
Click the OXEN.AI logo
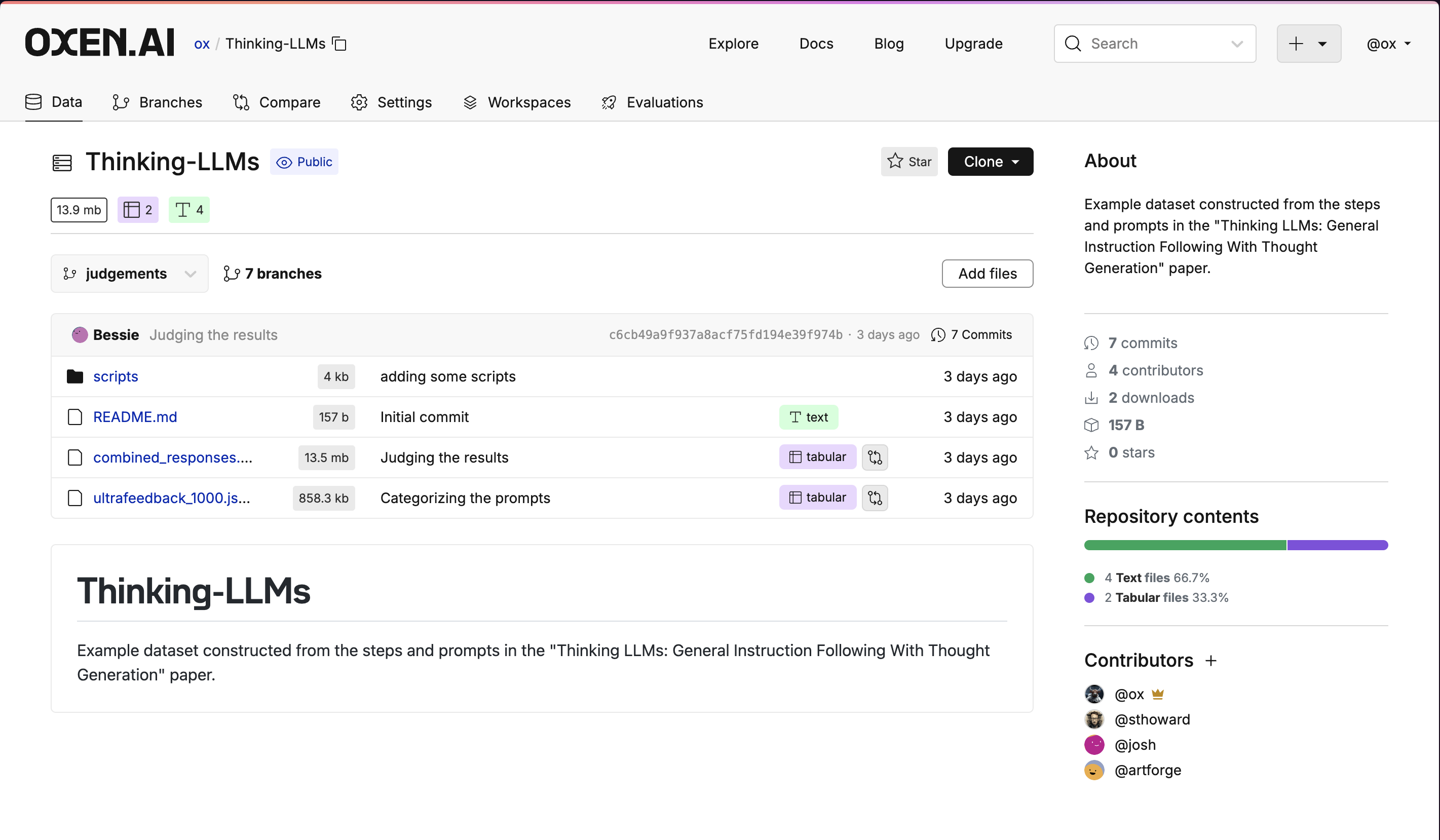(x=99, y=43)
